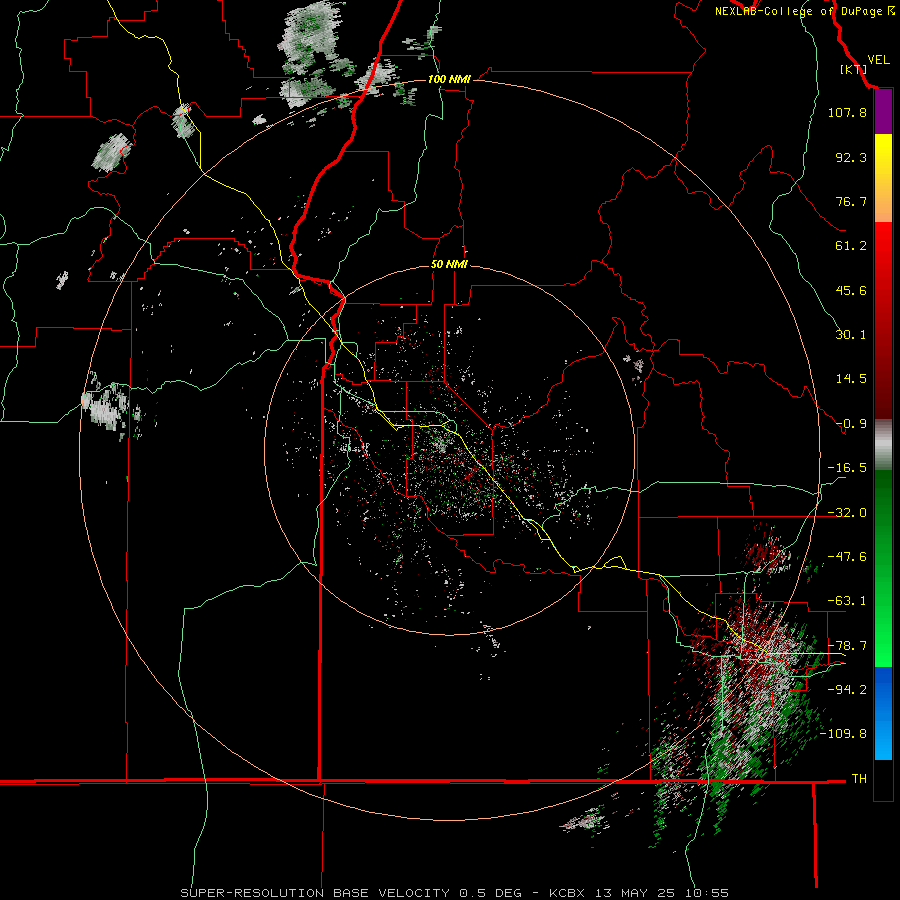Select the -32.0 scale value
900x900 pixels.
tap(847, 513)
